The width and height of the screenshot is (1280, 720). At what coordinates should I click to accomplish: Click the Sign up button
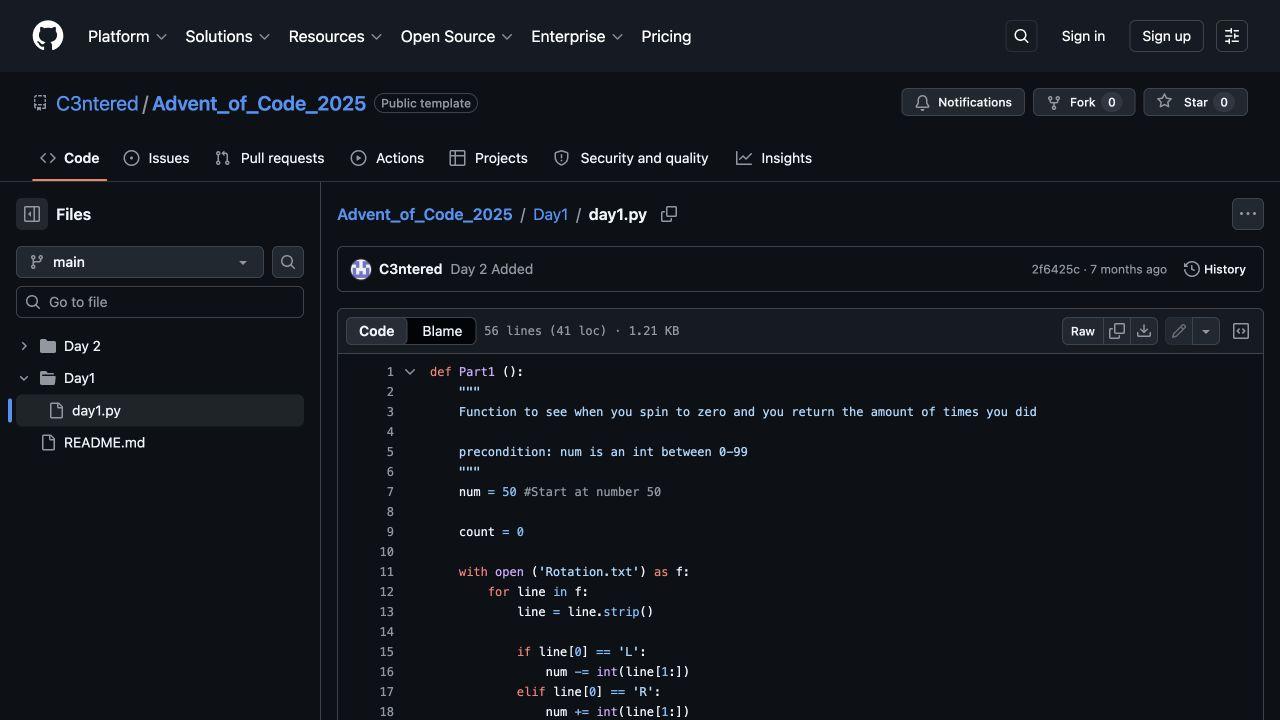click(x=1166, y=36)
